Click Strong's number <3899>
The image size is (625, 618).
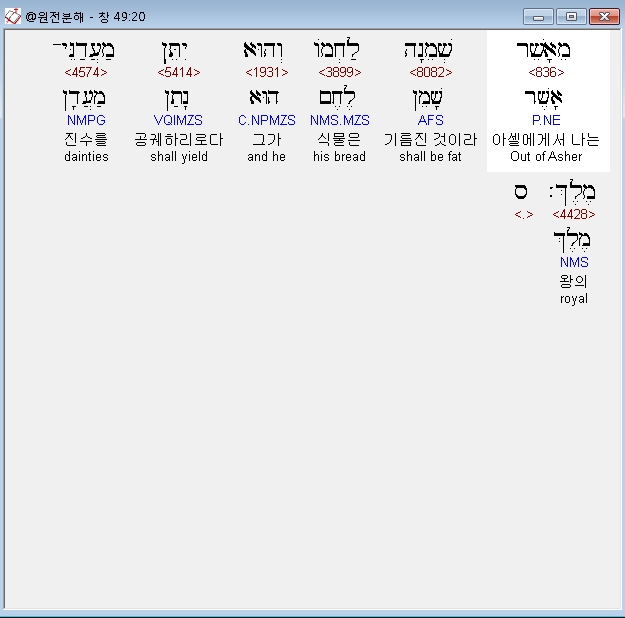tap(340, 73)
